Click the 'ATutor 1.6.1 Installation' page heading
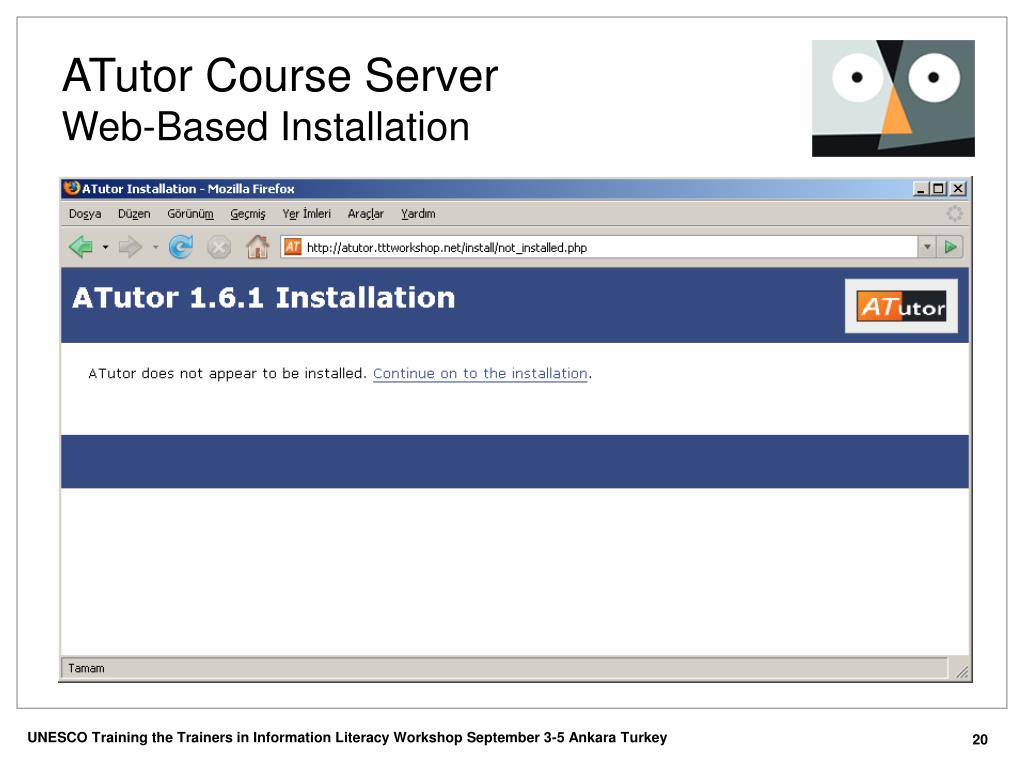 [x=264, y=298]
